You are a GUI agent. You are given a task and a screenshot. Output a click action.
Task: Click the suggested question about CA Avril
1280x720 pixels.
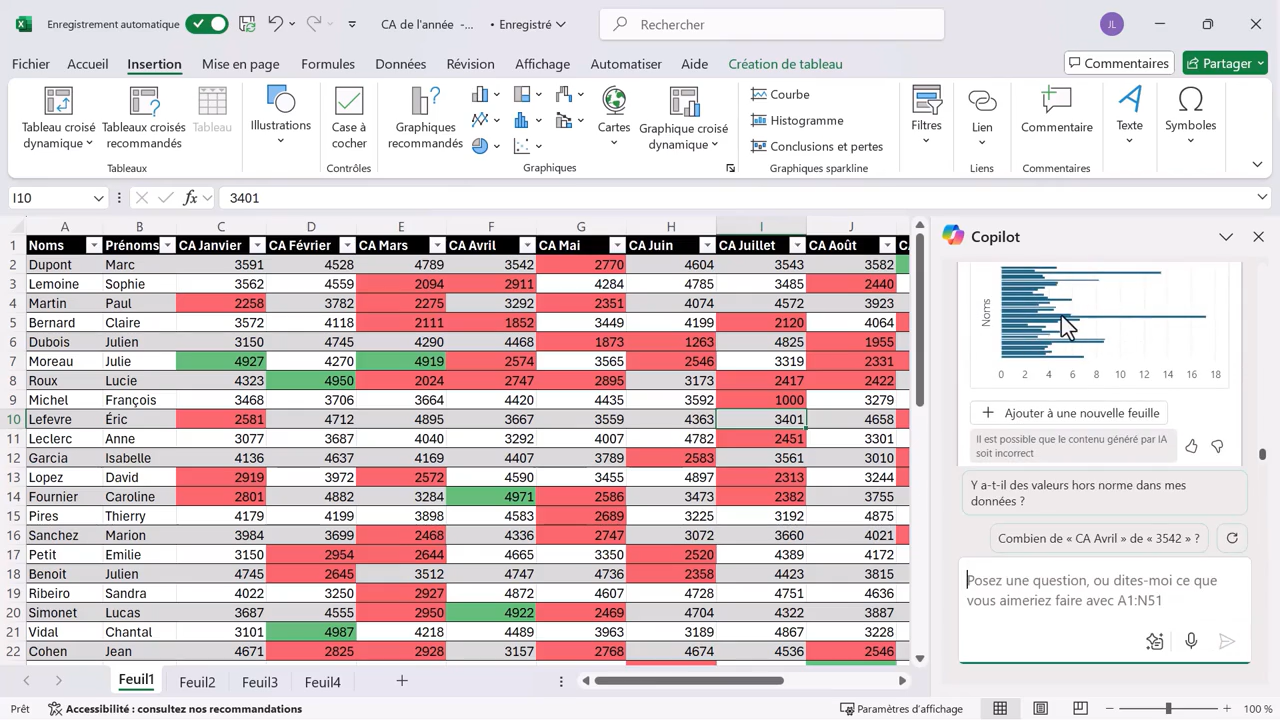[1098, 538]
